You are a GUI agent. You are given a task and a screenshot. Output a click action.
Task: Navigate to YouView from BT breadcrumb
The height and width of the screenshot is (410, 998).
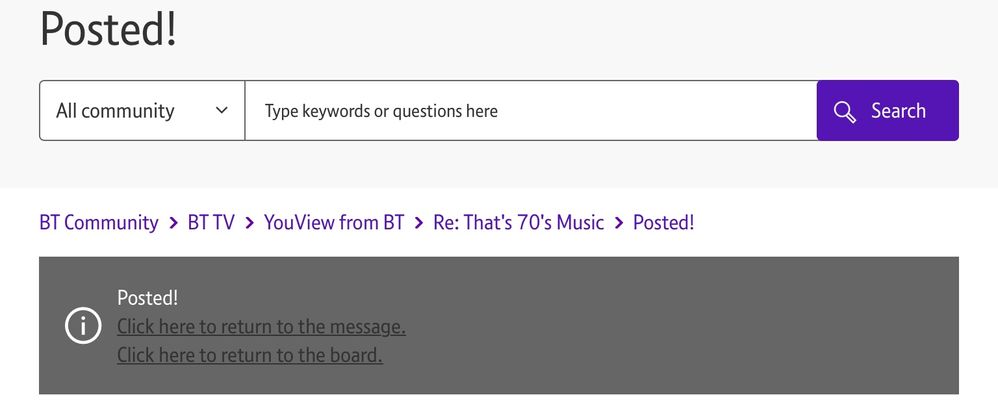coord(334,222)
